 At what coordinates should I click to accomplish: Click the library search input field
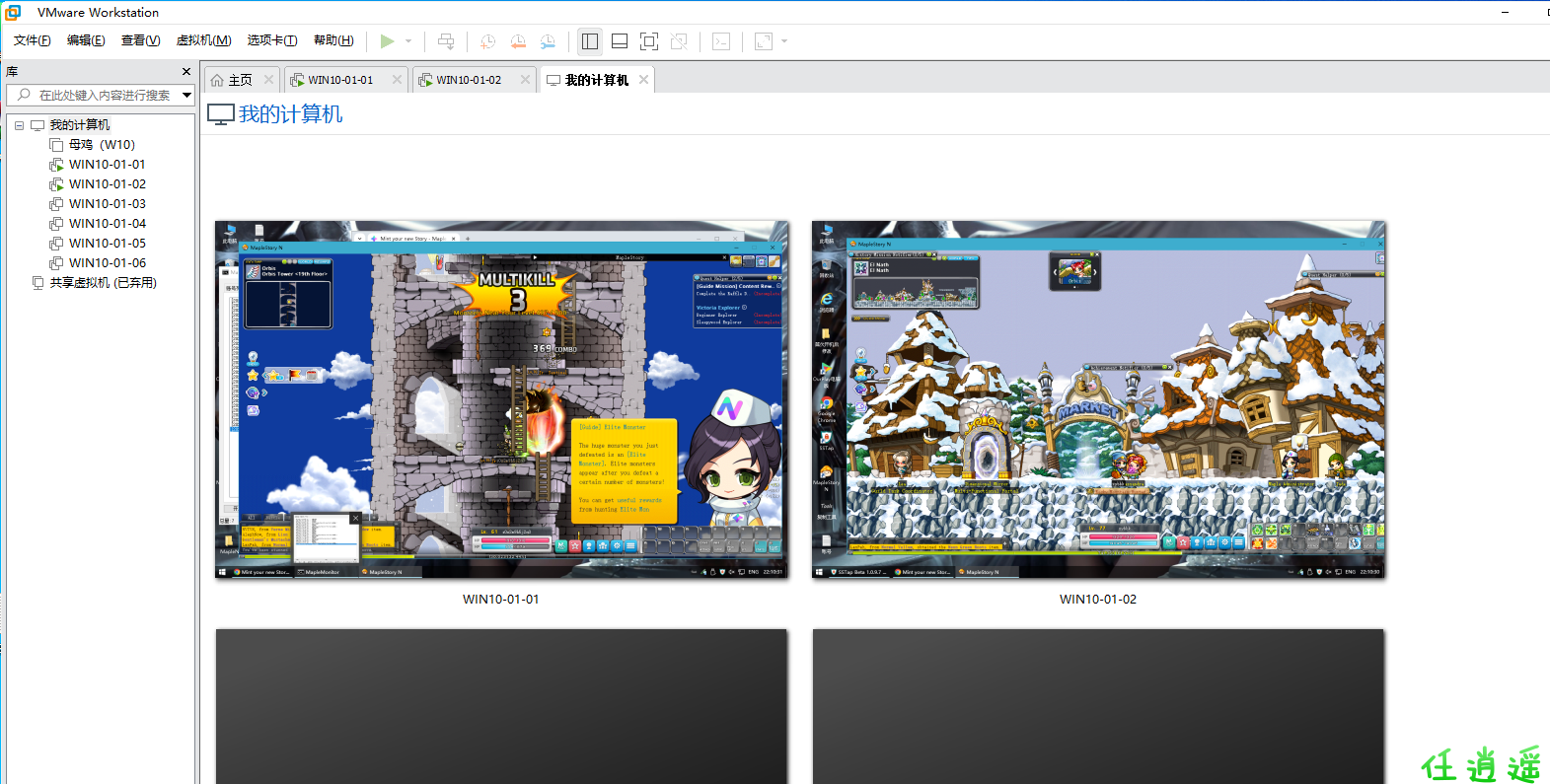tap(104, 95)
